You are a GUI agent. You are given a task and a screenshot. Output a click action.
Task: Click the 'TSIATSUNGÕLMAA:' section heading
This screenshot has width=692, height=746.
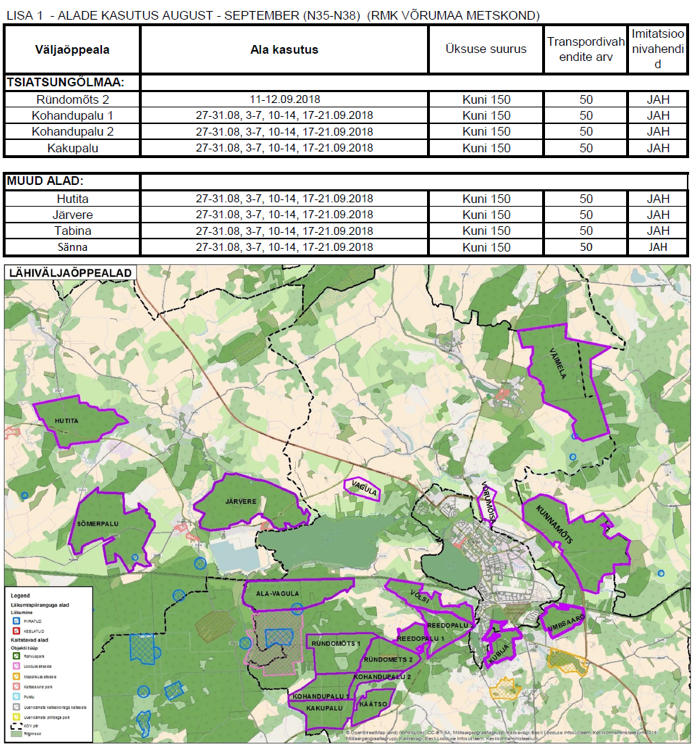[x=65, y=82]
